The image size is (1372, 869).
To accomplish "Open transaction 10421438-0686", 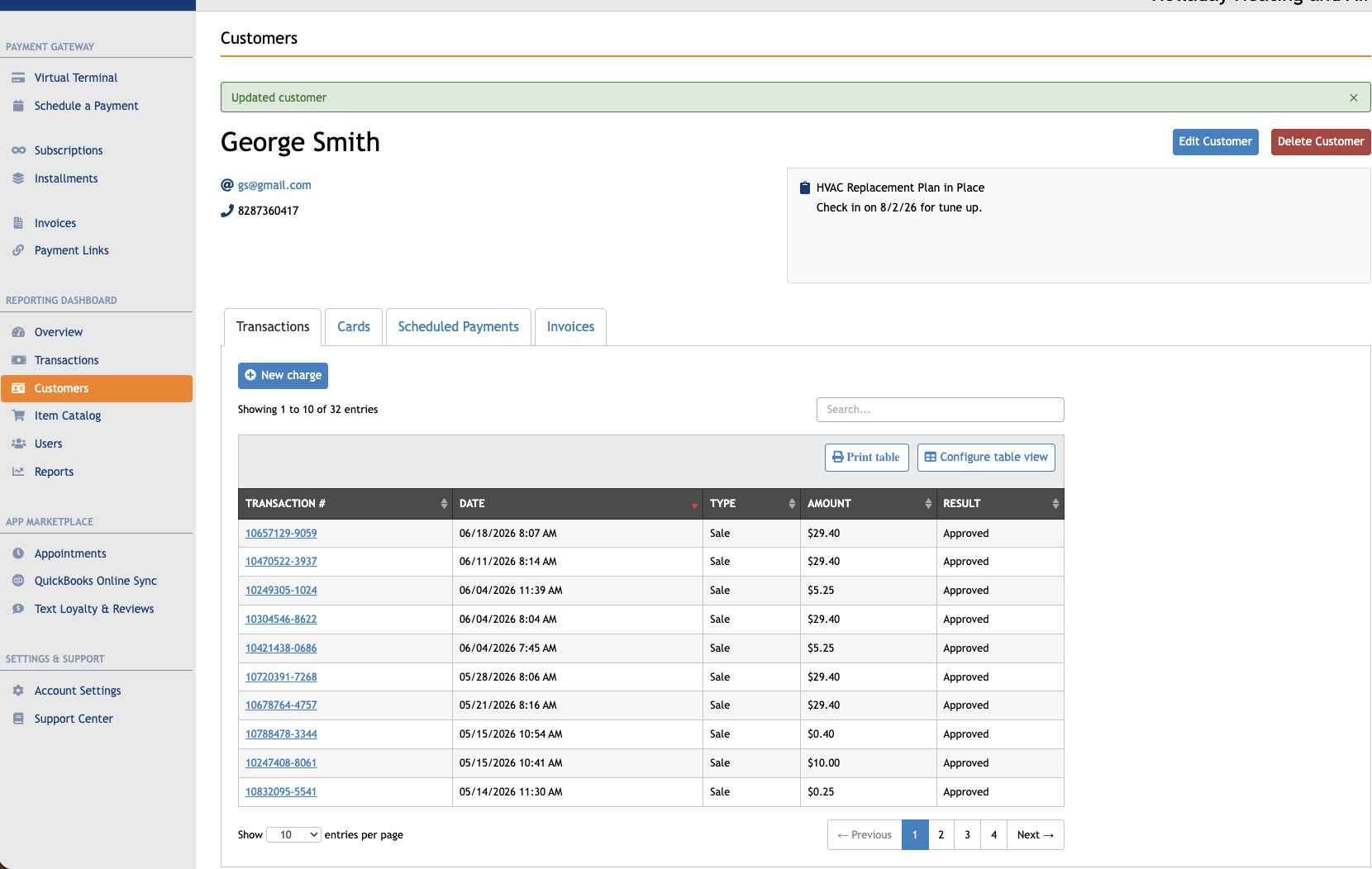I will 281,648.
